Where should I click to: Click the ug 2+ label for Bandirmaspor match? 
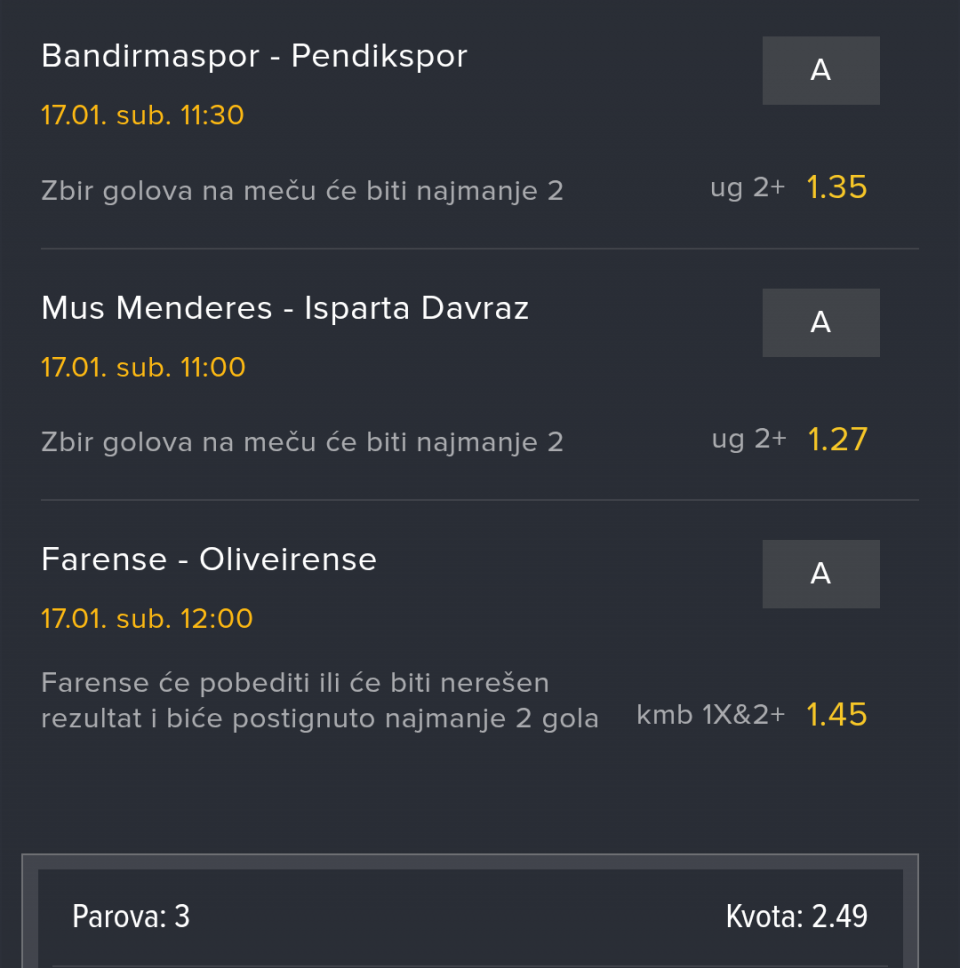[x=747, y=188]
